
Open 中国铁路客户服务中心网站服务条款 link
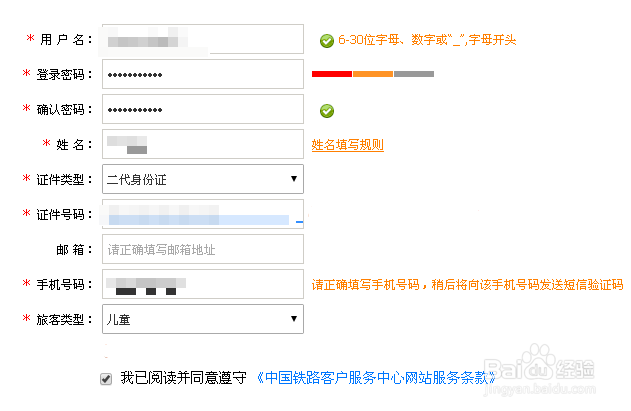point(376,378)
